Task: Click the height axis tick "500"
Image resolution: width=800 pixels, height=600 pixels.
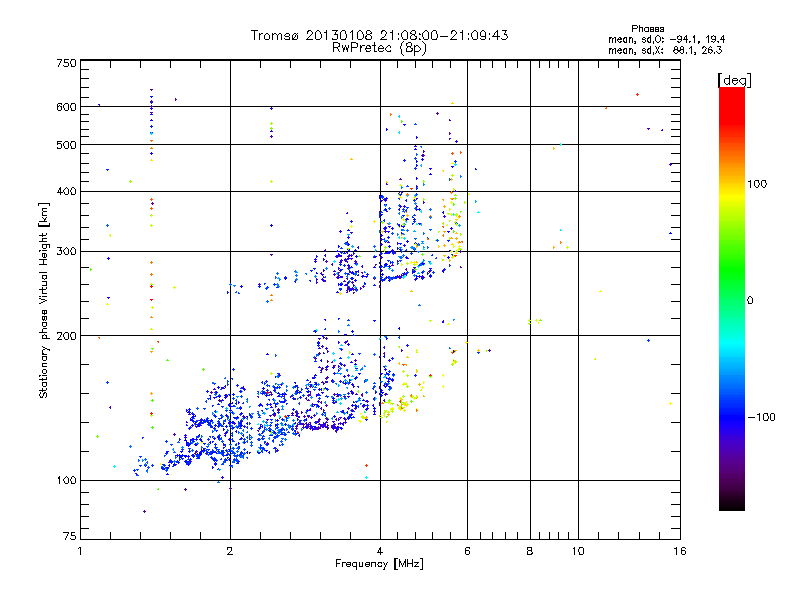Action: (66, 145)
